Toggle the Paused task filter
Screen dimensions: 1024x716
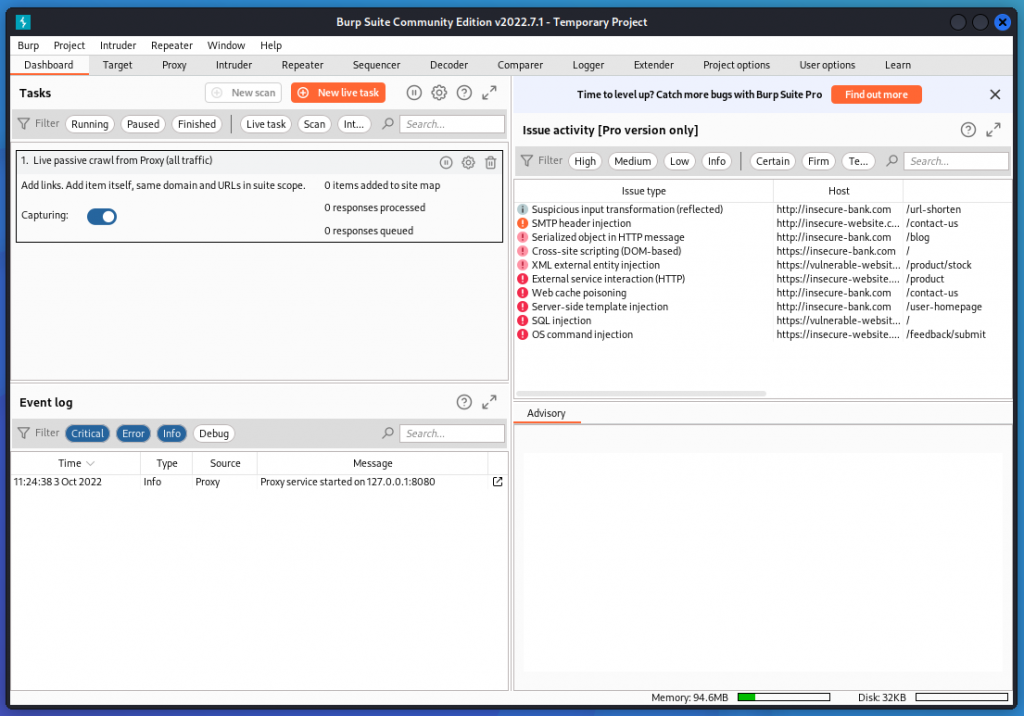click(x=143, y=124)
